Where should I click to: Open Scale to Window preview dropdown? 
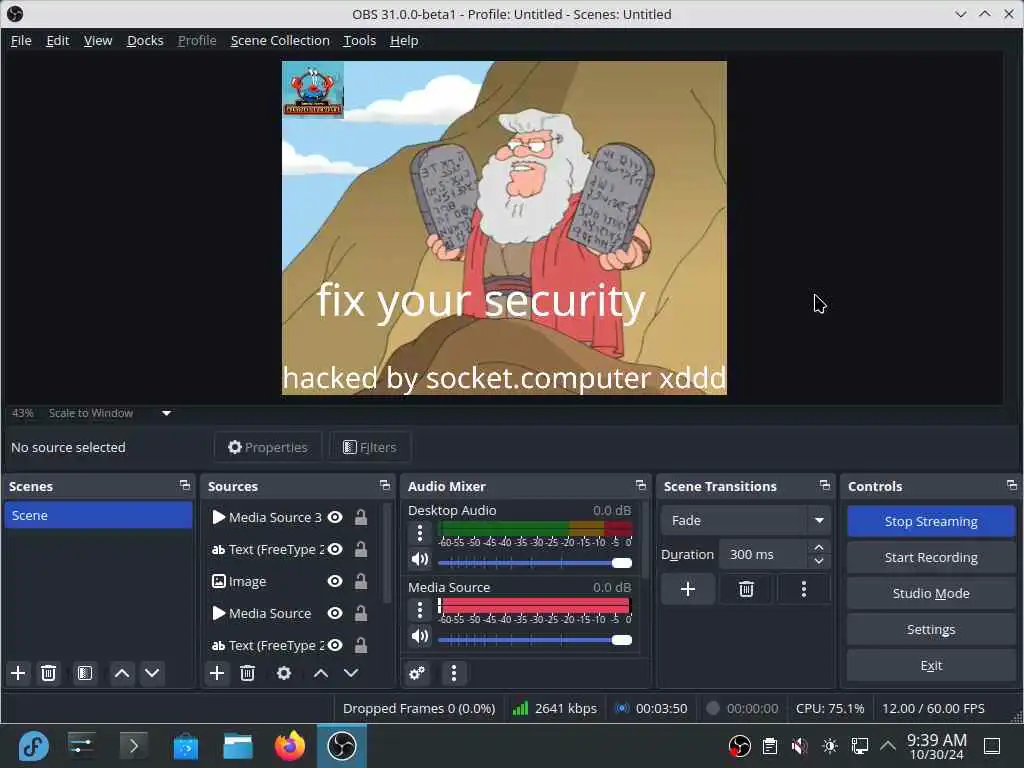point(167,413)
